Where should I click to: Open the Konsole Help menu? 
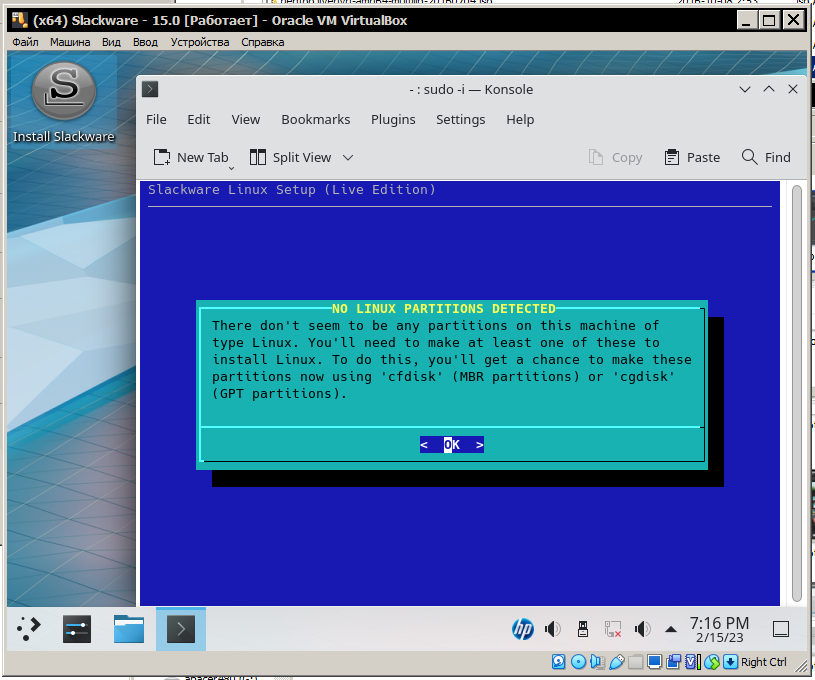[x=520, y=120]
